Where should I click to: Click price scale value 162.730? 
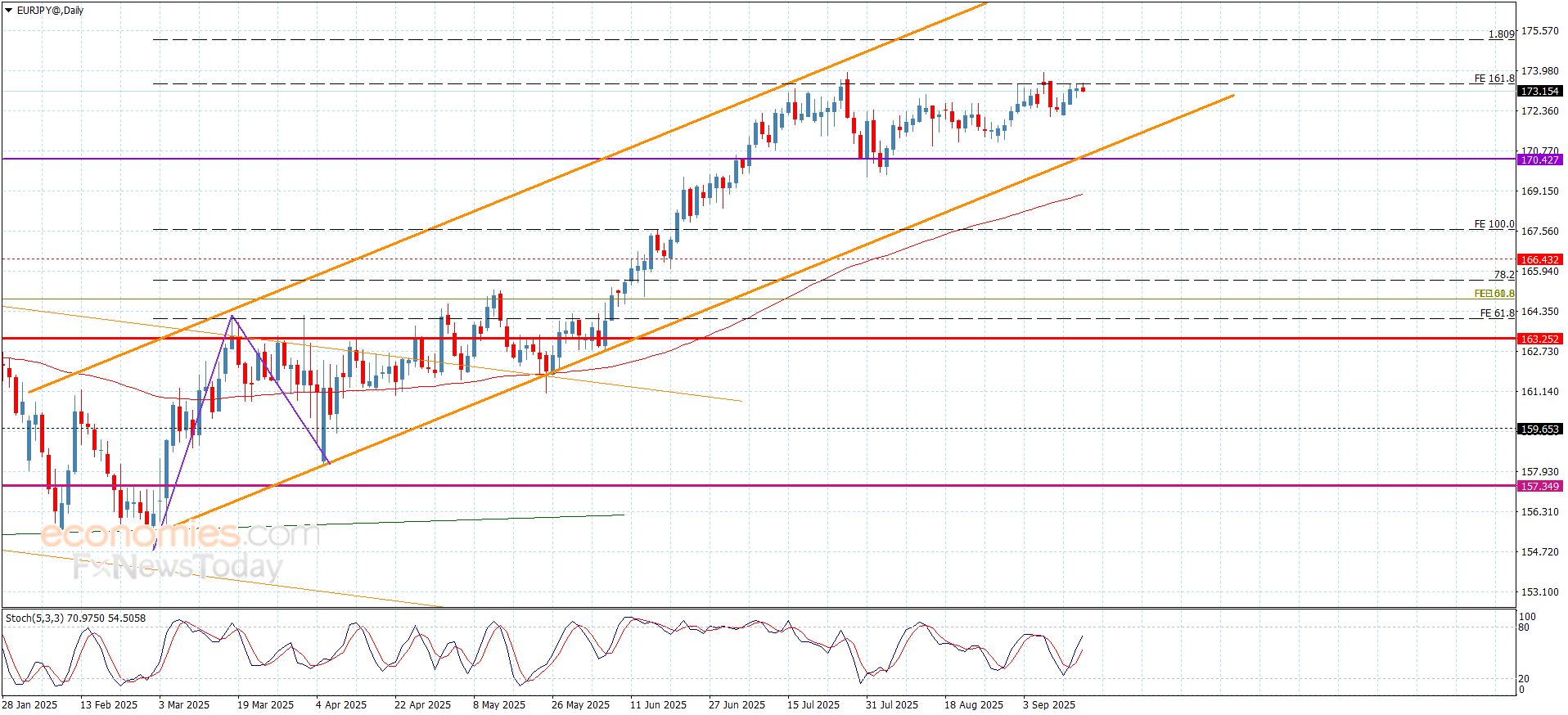click(1539, 352)
